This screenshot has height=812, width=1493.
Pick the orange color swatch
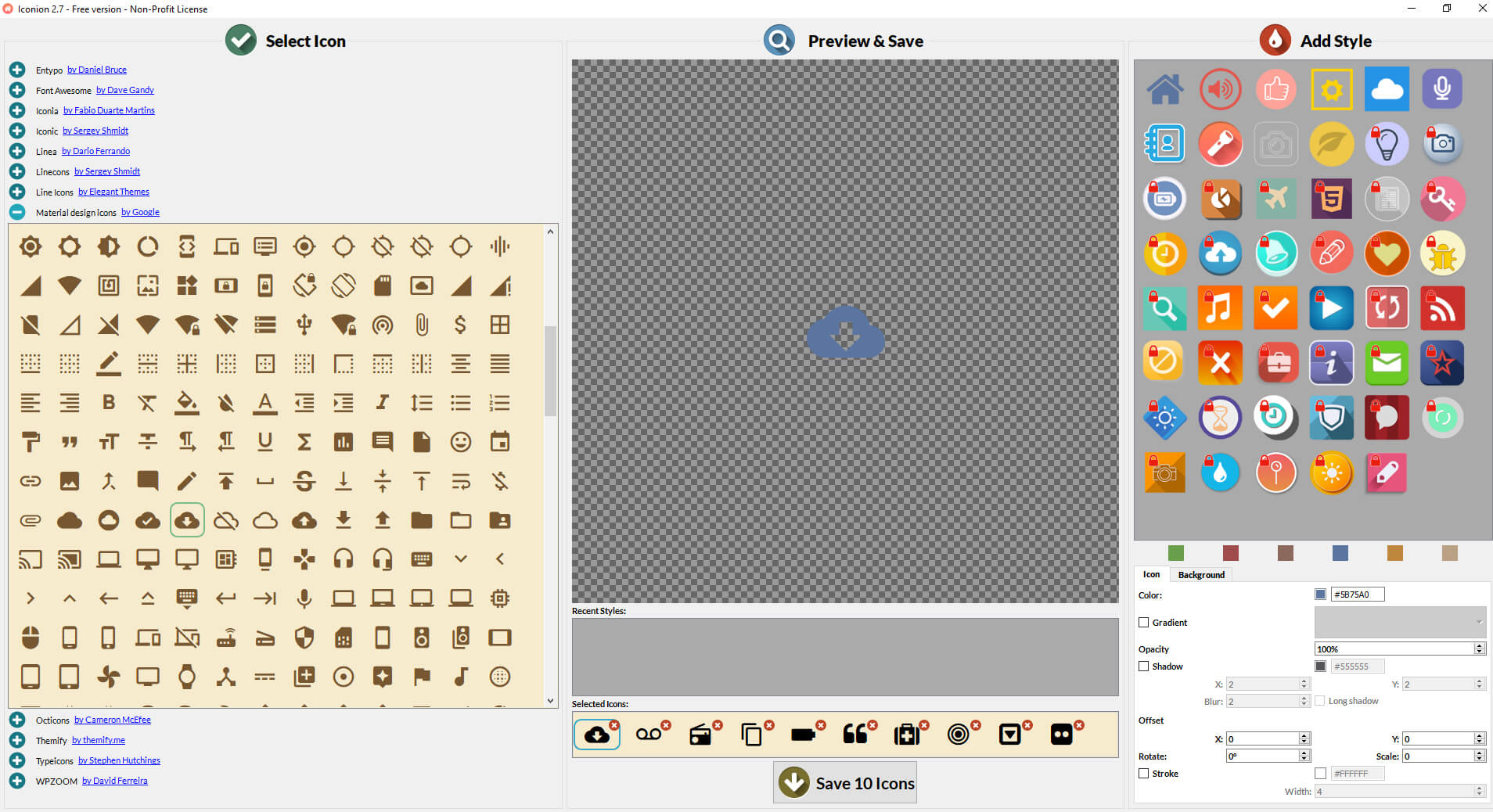pos(1395,553)
